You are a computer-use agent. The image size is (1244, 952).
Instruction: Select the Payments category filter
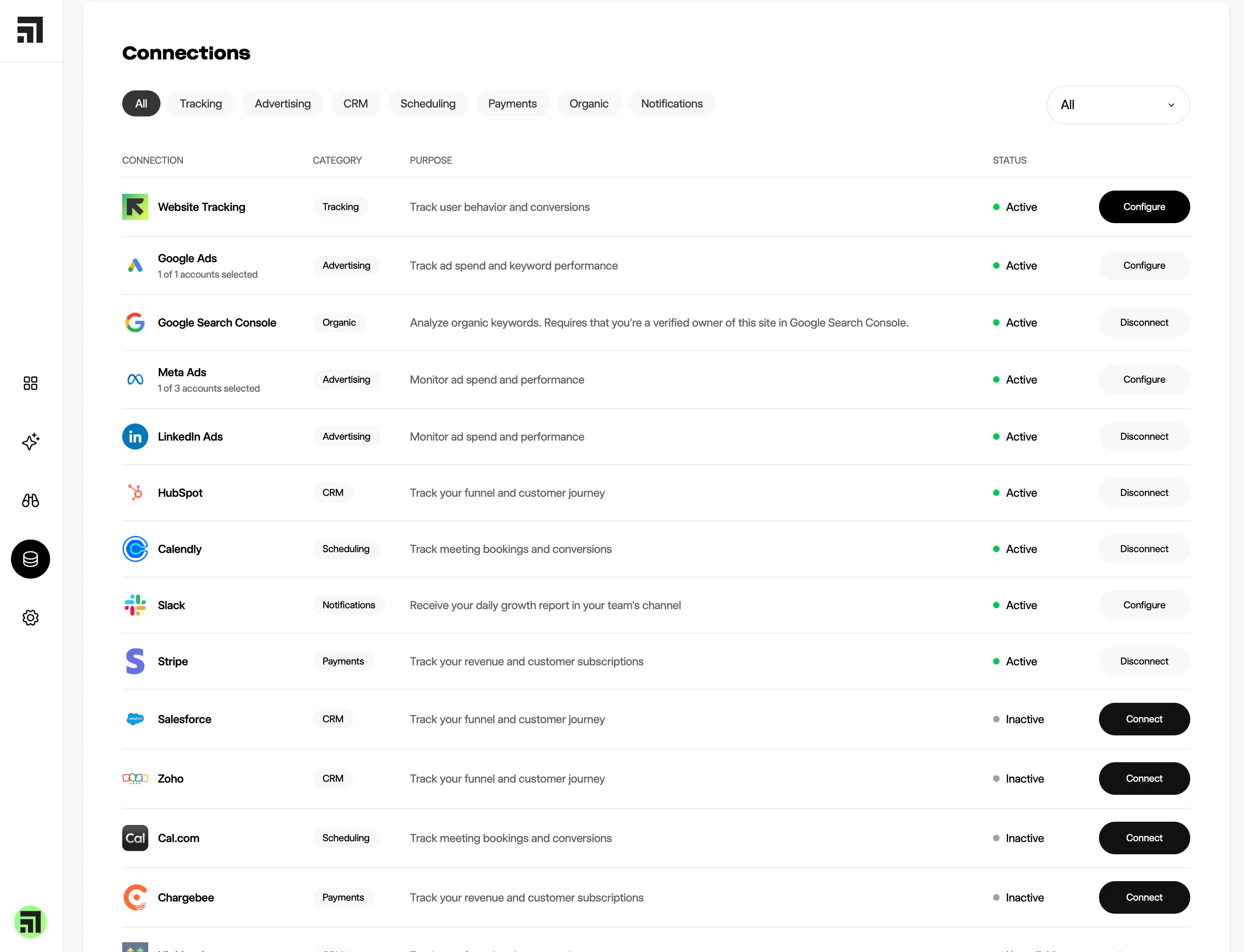click(512, 104)
